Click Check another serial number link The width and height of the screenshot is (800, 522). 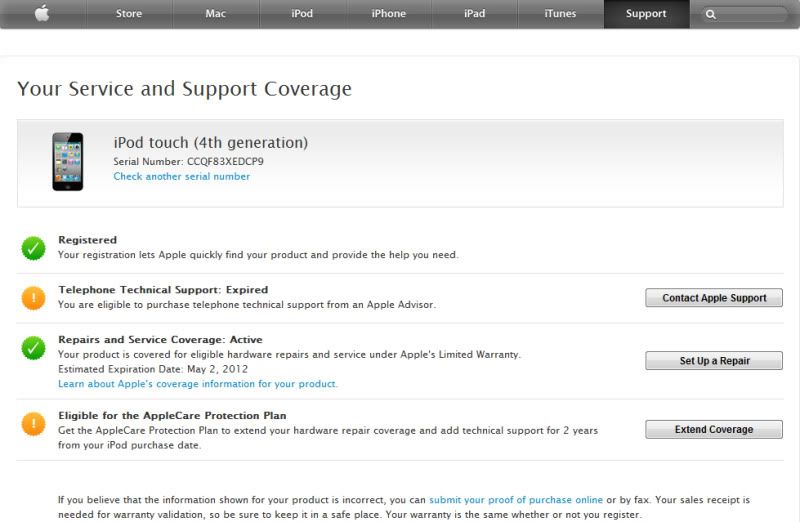pyautogui.click(x=182, y=177)
